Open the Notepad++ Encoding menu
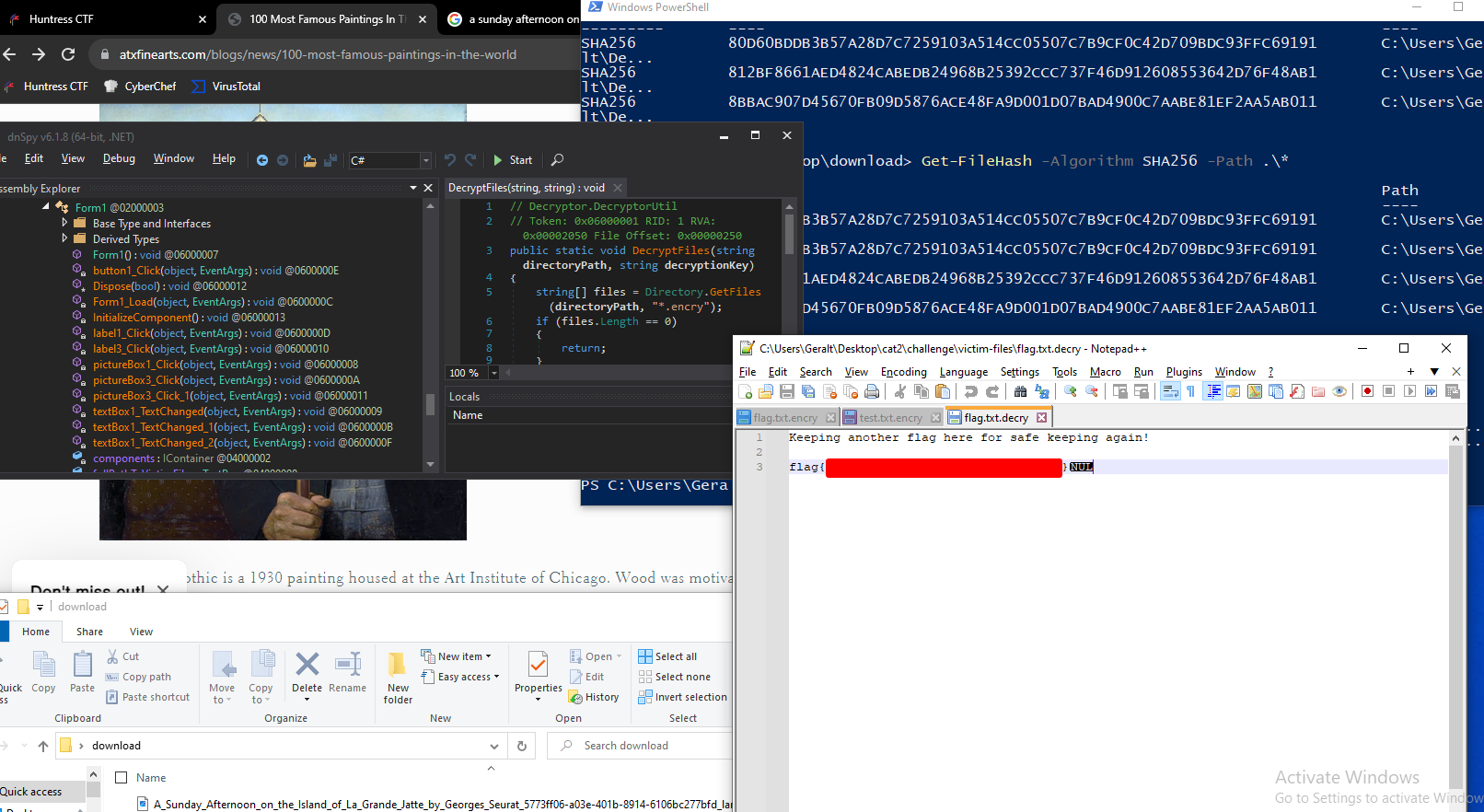This screenshot has height=812, width=1484. pos(904,372)
